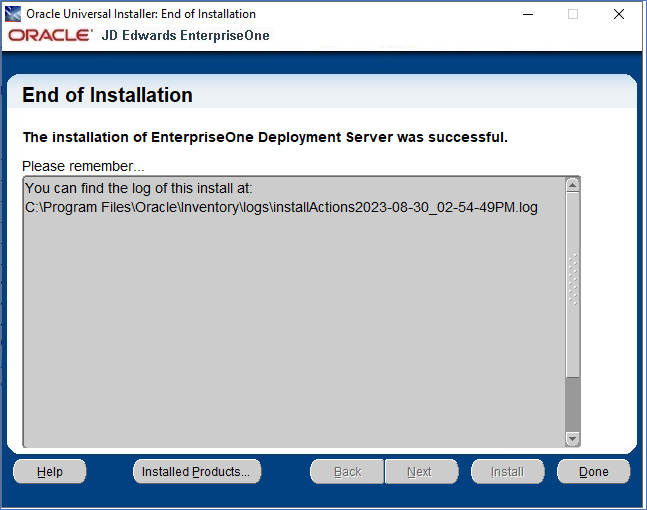647x510 pixels.
Task: Click 'You can find the log' line
Action: click(x=139, y=188)
